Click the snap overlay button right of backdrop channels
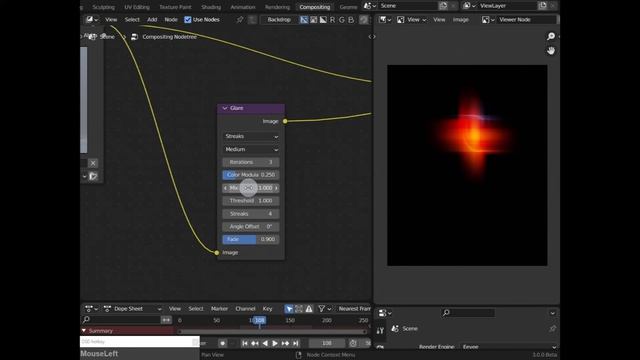The height and width of the screenshot is (360, 640). tap(363, 20)
